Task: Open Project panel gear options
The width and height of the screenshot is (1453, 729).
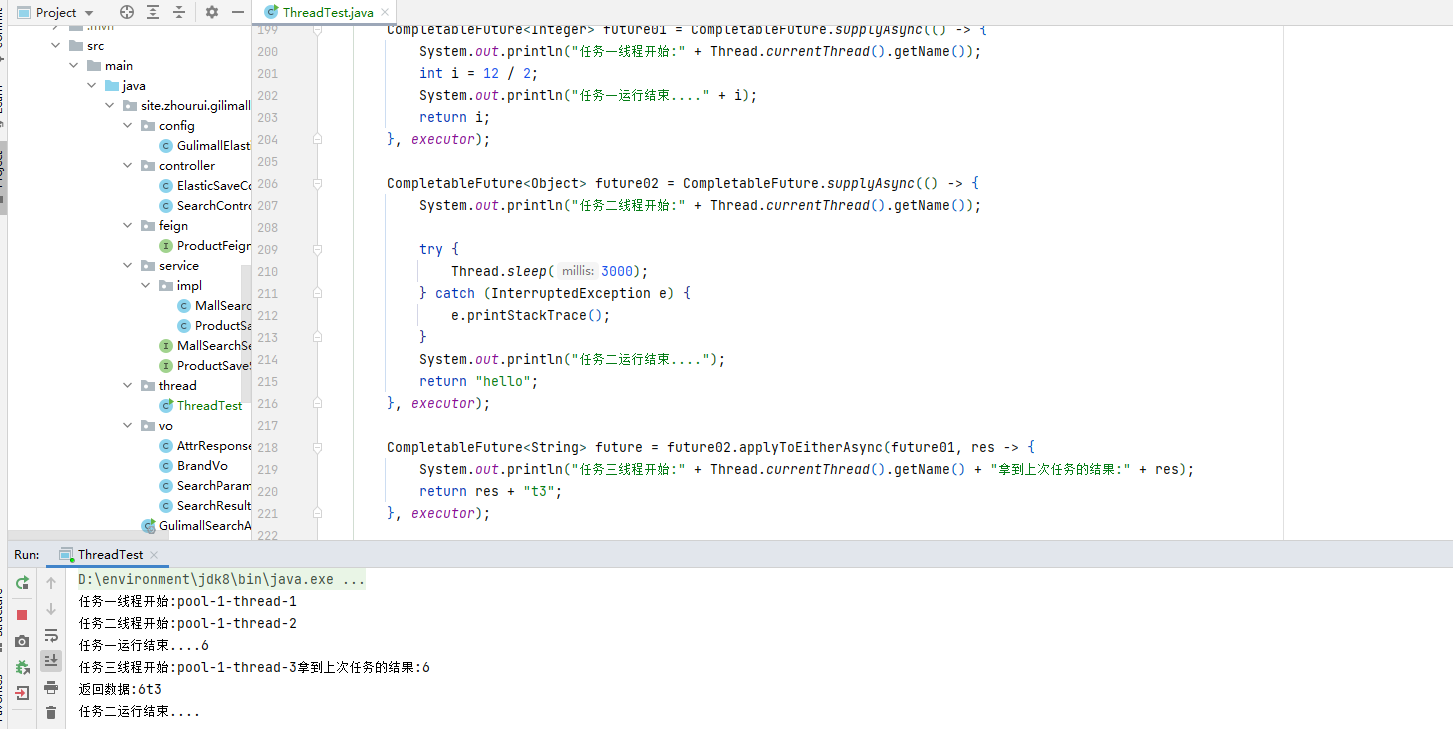Action: (x=212, y=12)
